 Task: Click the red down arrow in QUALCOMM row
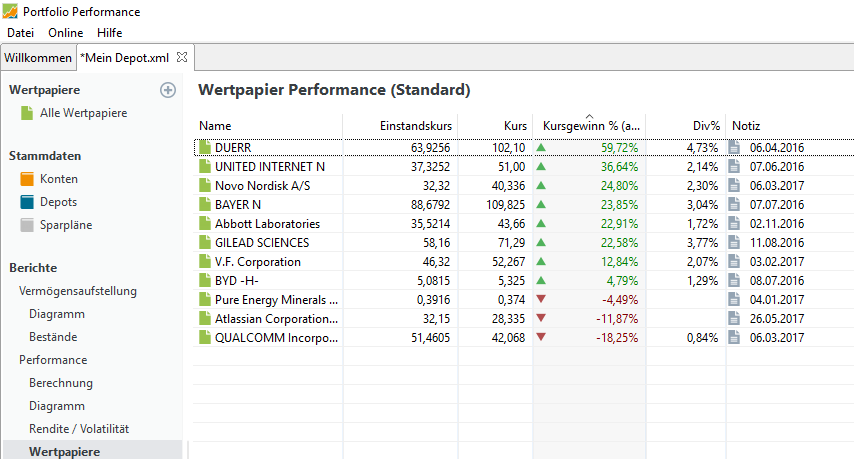click(541, 337)
